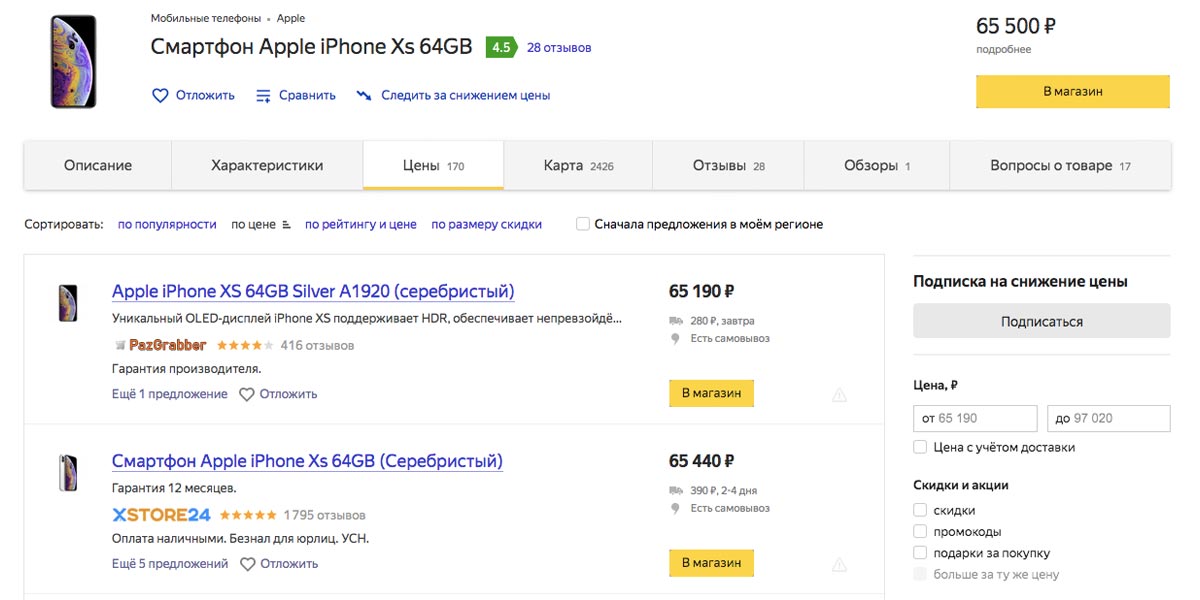Click the warning triangle icon in the XSTORE24 offer
The height and width of the screenshot is (600, 1200).
pos(839,565)
